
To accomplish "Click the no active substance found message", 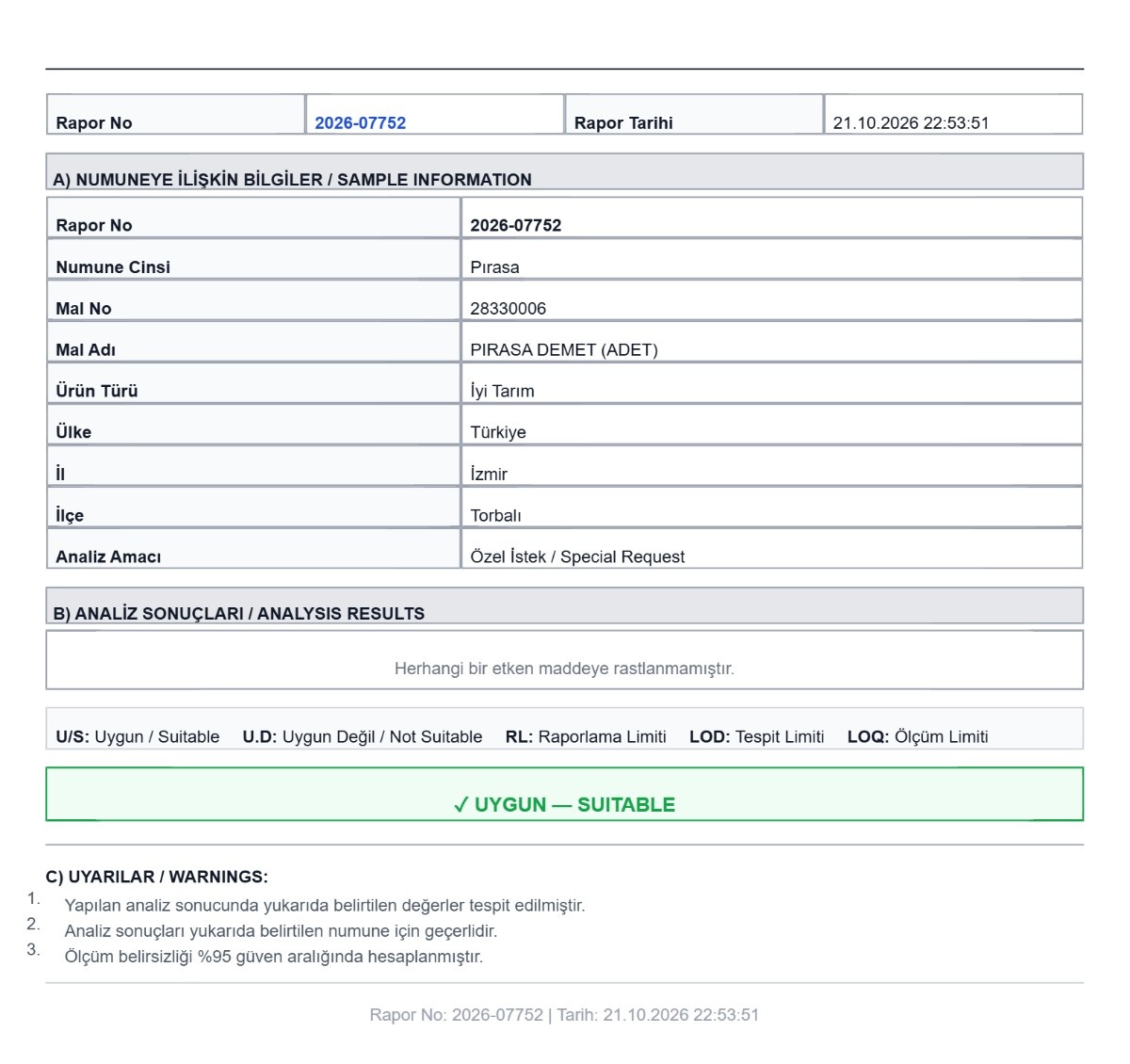I will (x=564, y=669).
